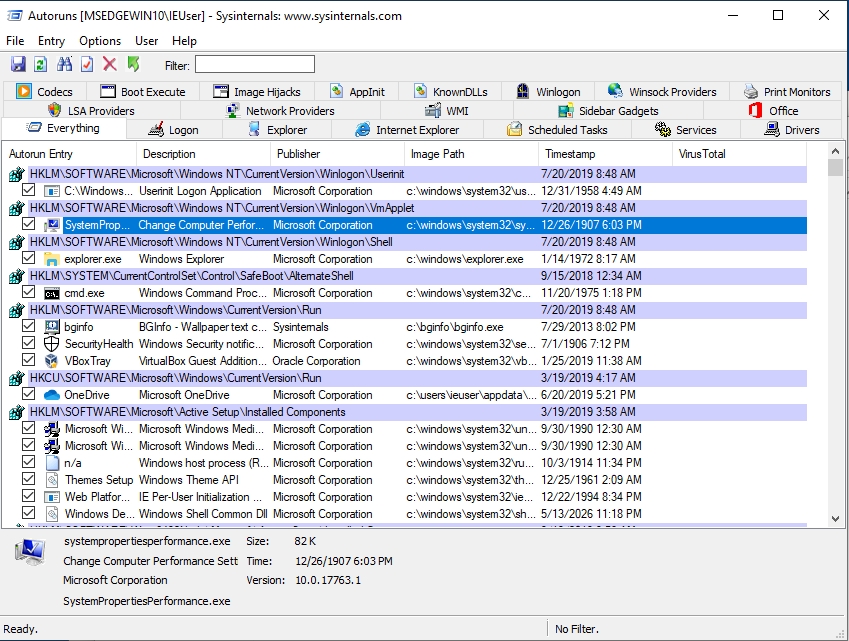
Task: Sort by the Publisher column header
Action: tap(299, 154)
